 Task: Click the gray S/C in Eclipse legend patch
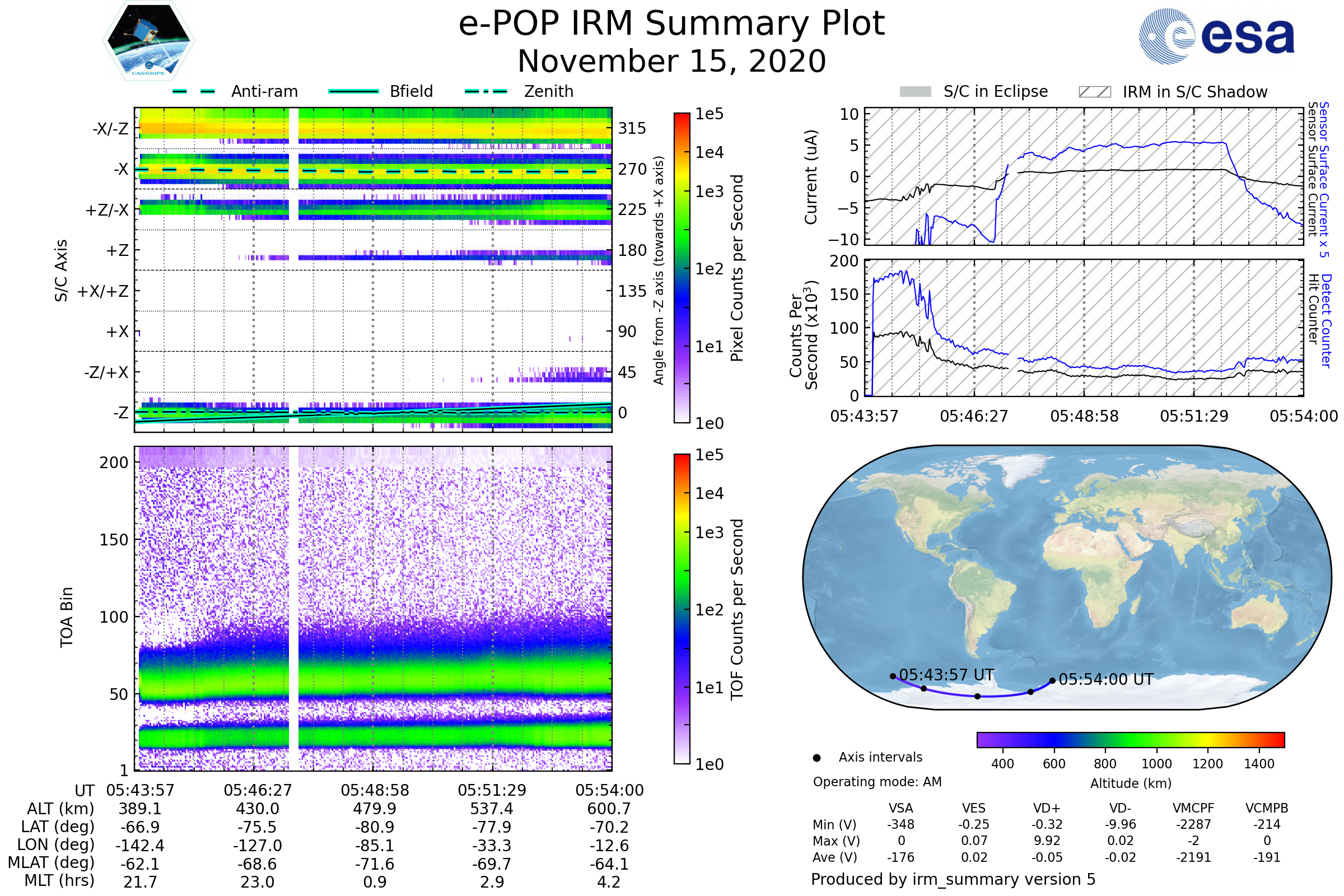915,92
